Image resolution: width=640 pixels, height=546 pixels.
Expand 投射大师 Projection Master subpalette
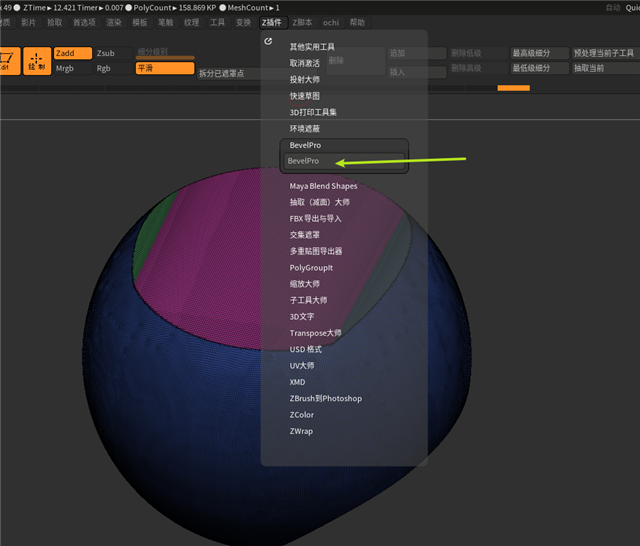tap(304, 80)
